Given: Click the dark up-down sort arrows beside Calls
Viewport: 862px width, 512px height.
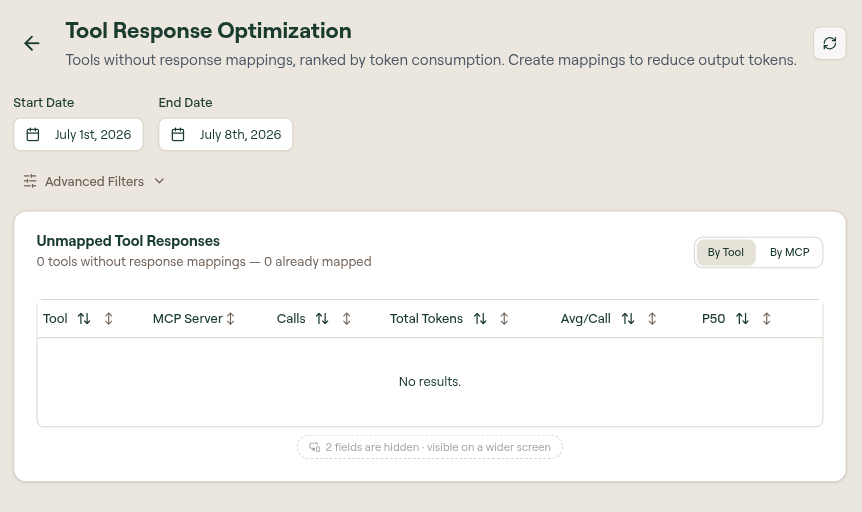Looking at the screenshot, I should click(x=322, y=318).
